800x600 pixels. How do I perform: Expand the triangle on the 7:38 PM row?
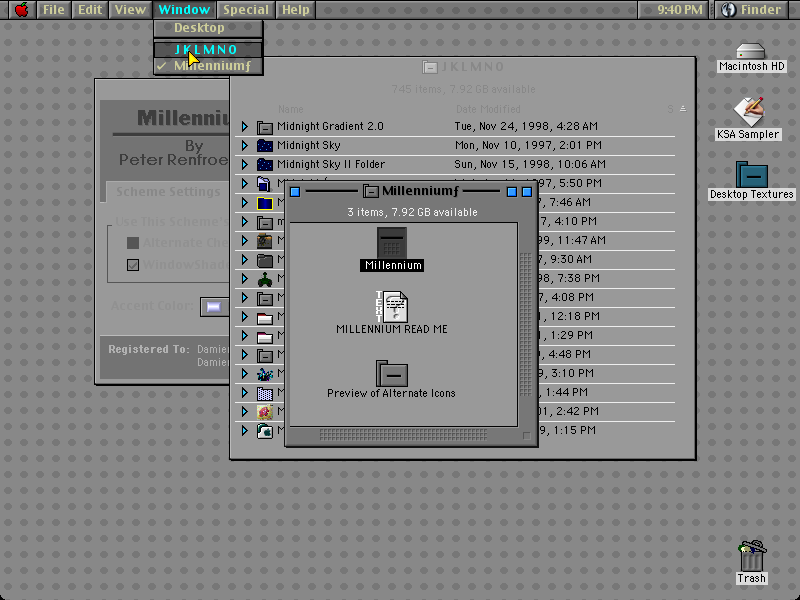pos(244,279)
